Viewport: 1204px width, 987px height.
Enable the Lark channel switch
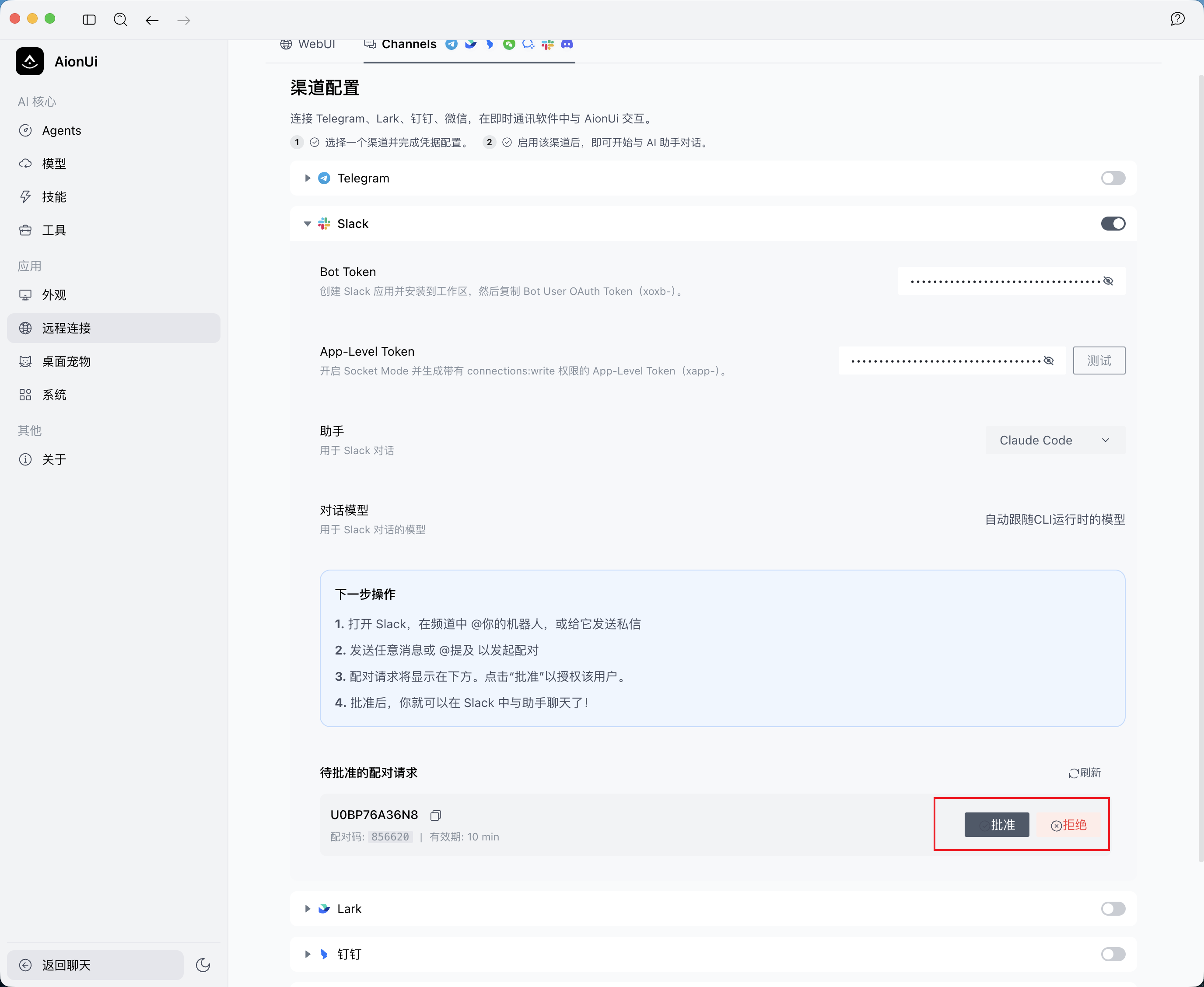coord(1113,909)
